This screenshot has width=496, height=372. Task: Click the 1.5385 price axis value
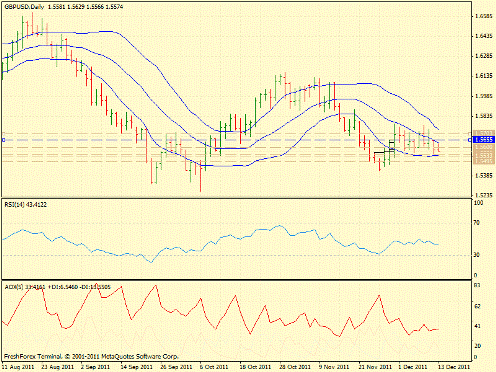click(x=484, y=176)
